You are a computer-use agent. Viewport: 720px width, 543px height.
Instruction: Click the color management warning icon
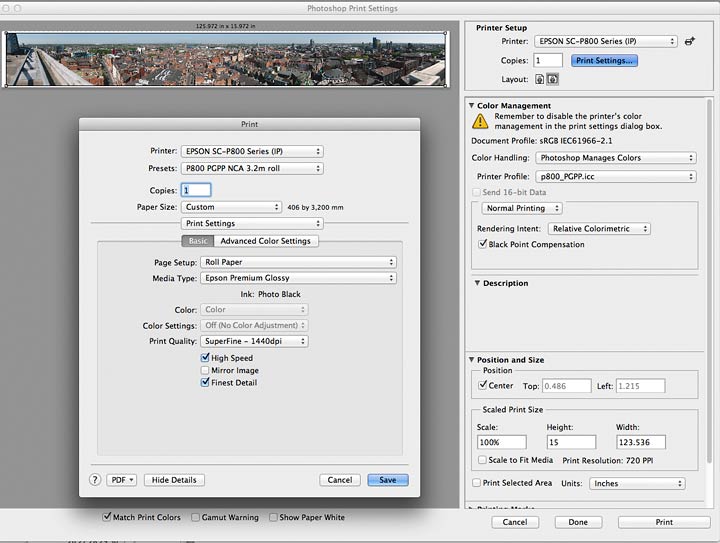tap(480, 121)
